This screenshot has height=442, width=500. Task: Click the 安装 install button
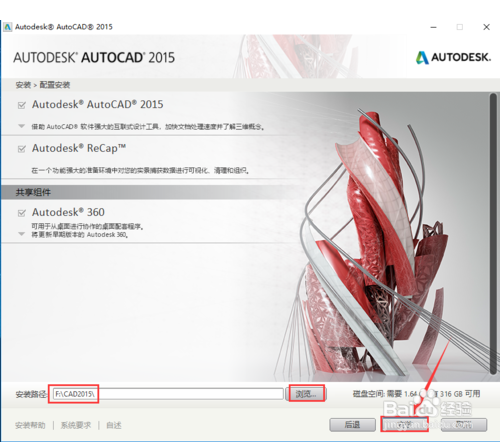pos(405,425)
